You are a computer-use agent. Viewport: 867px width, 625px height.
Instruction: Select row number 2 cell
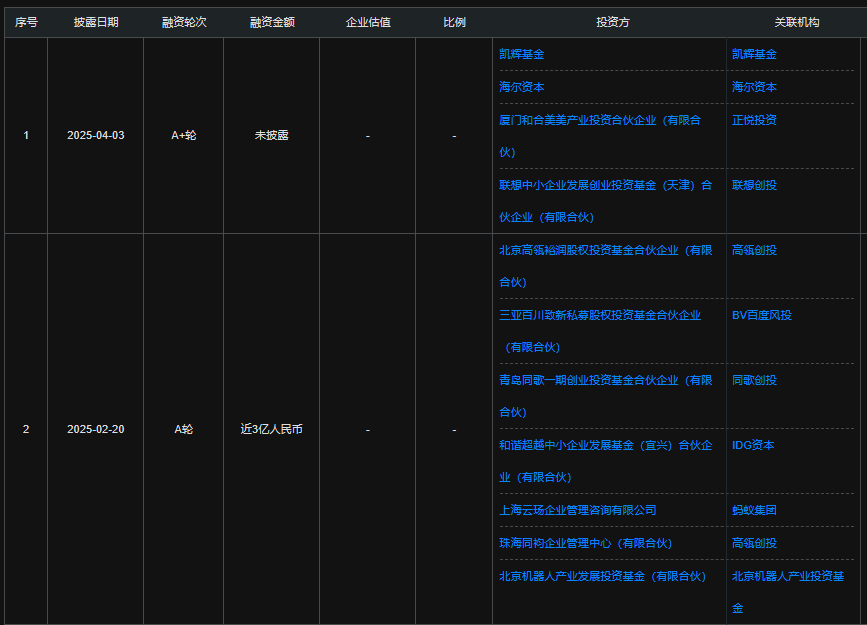tap(26, 429)
